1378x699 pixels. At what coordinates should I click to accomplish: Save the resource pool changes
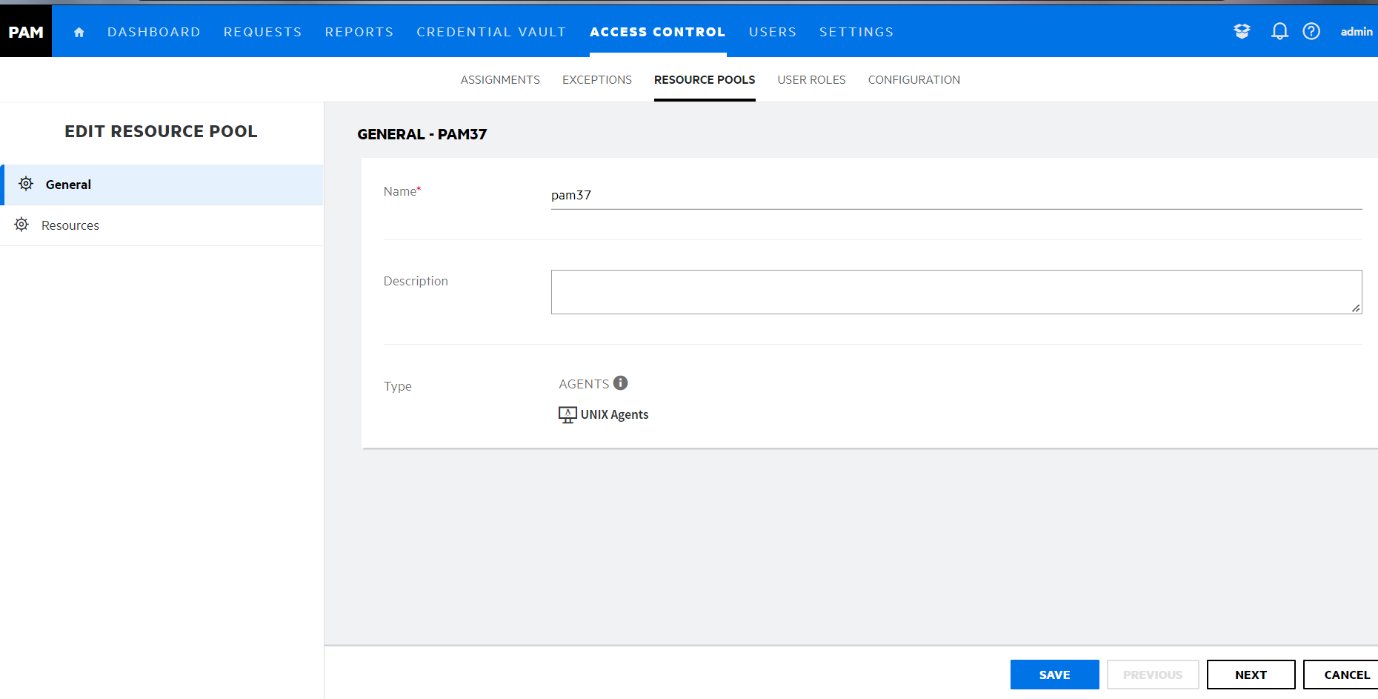pos(1054,674)
